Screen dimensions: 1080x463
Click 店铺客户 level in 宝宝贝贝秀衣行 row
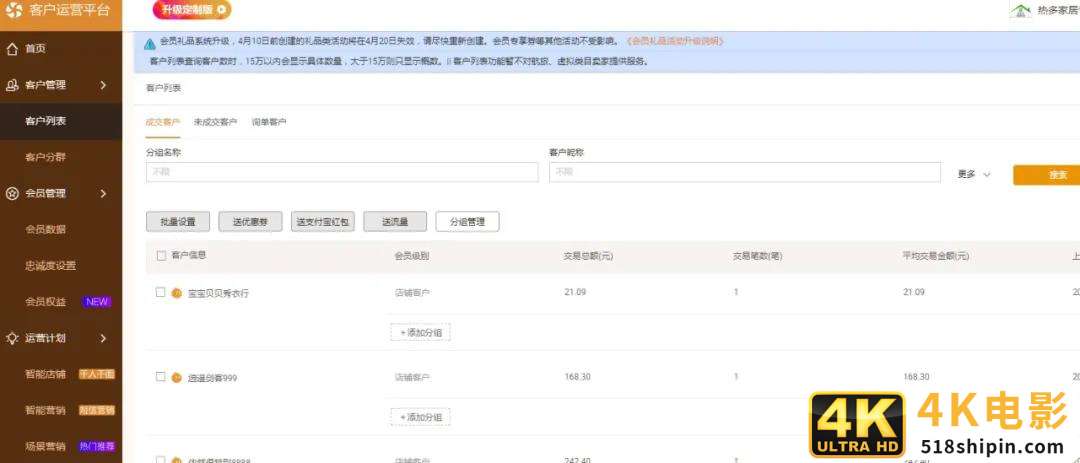pos(412,293)
